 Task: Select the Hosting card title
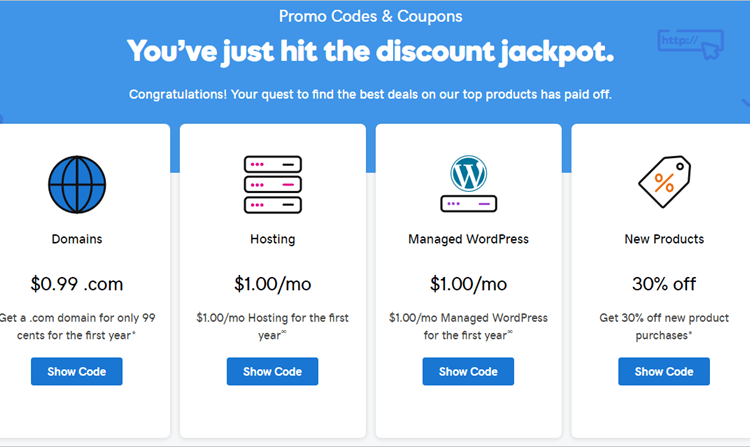tap(273, 239)
